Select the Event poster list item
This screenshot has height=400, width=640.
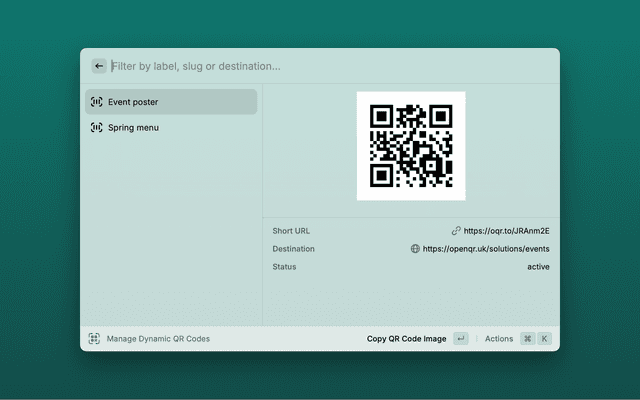point(171,102)
